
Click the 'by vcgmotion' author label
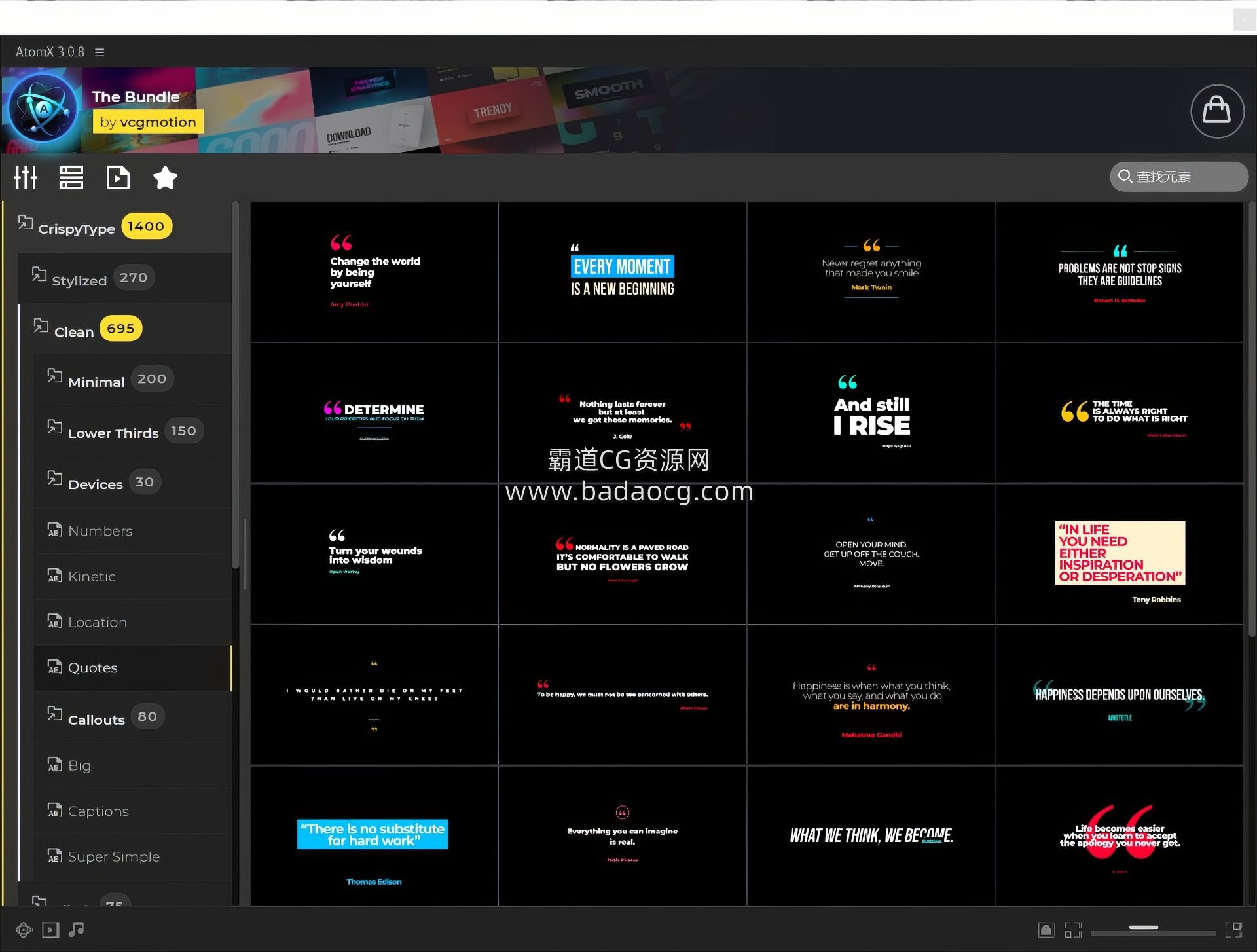click(148, 122)
